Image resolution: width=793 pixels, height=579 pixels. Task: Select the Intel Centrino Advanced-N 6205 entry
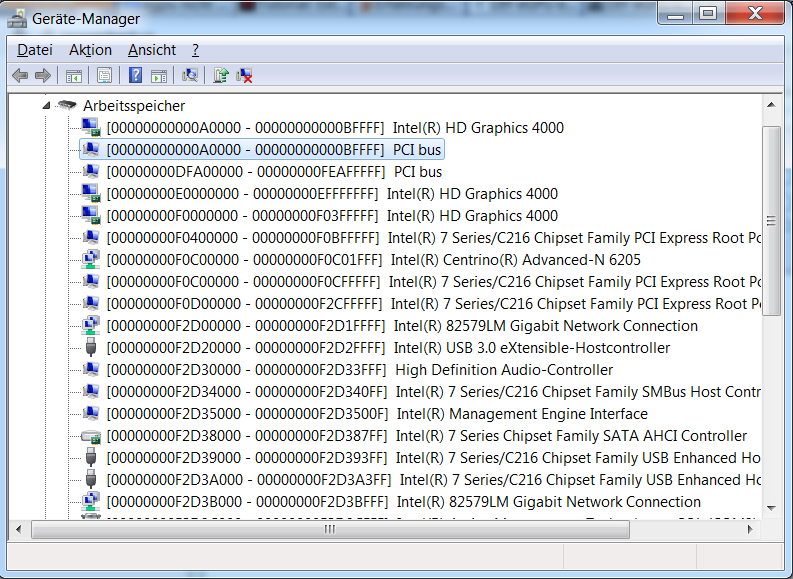click(373, 260)
